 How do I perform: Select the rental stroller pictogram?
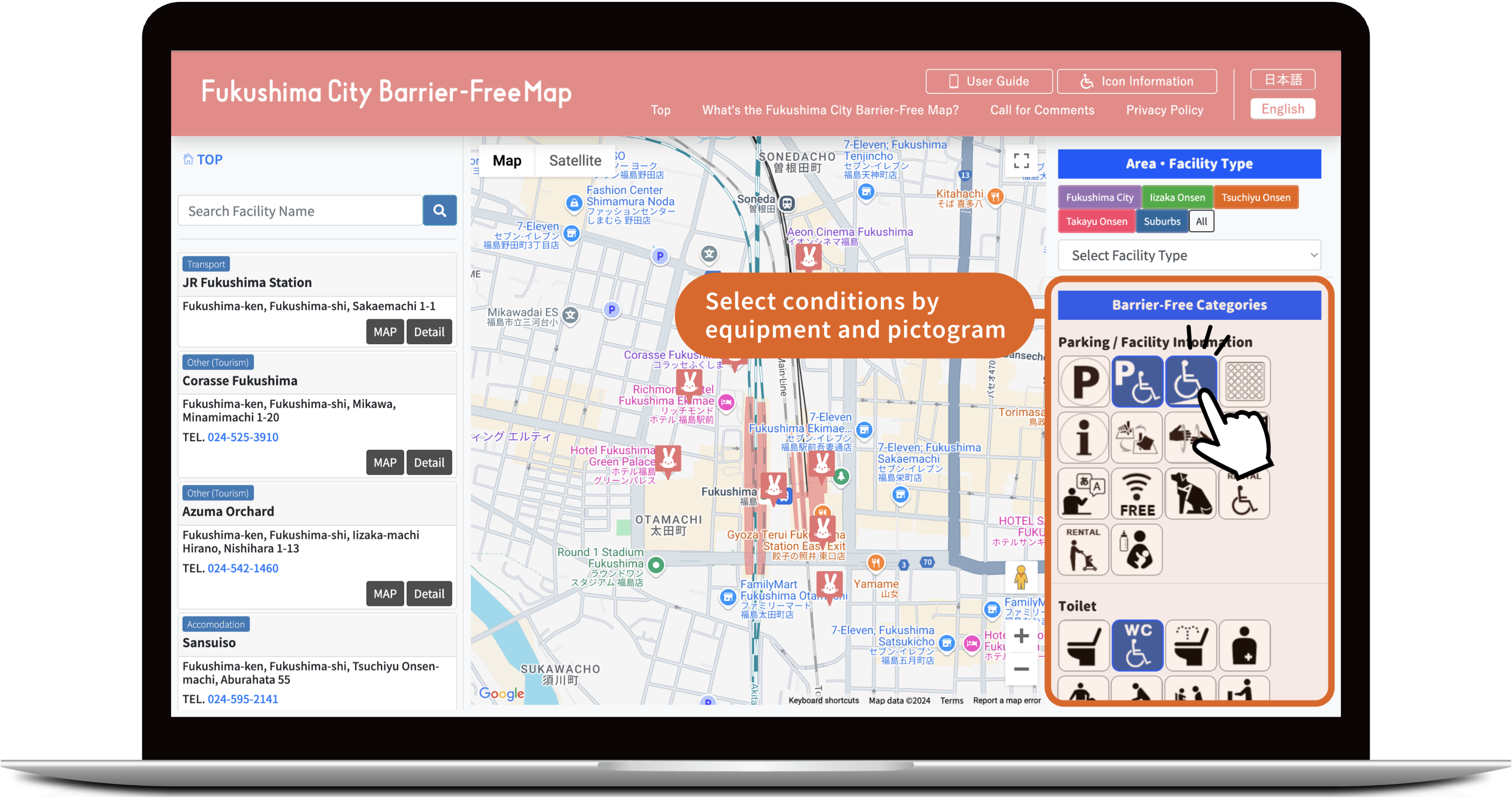pos(1083,550)
